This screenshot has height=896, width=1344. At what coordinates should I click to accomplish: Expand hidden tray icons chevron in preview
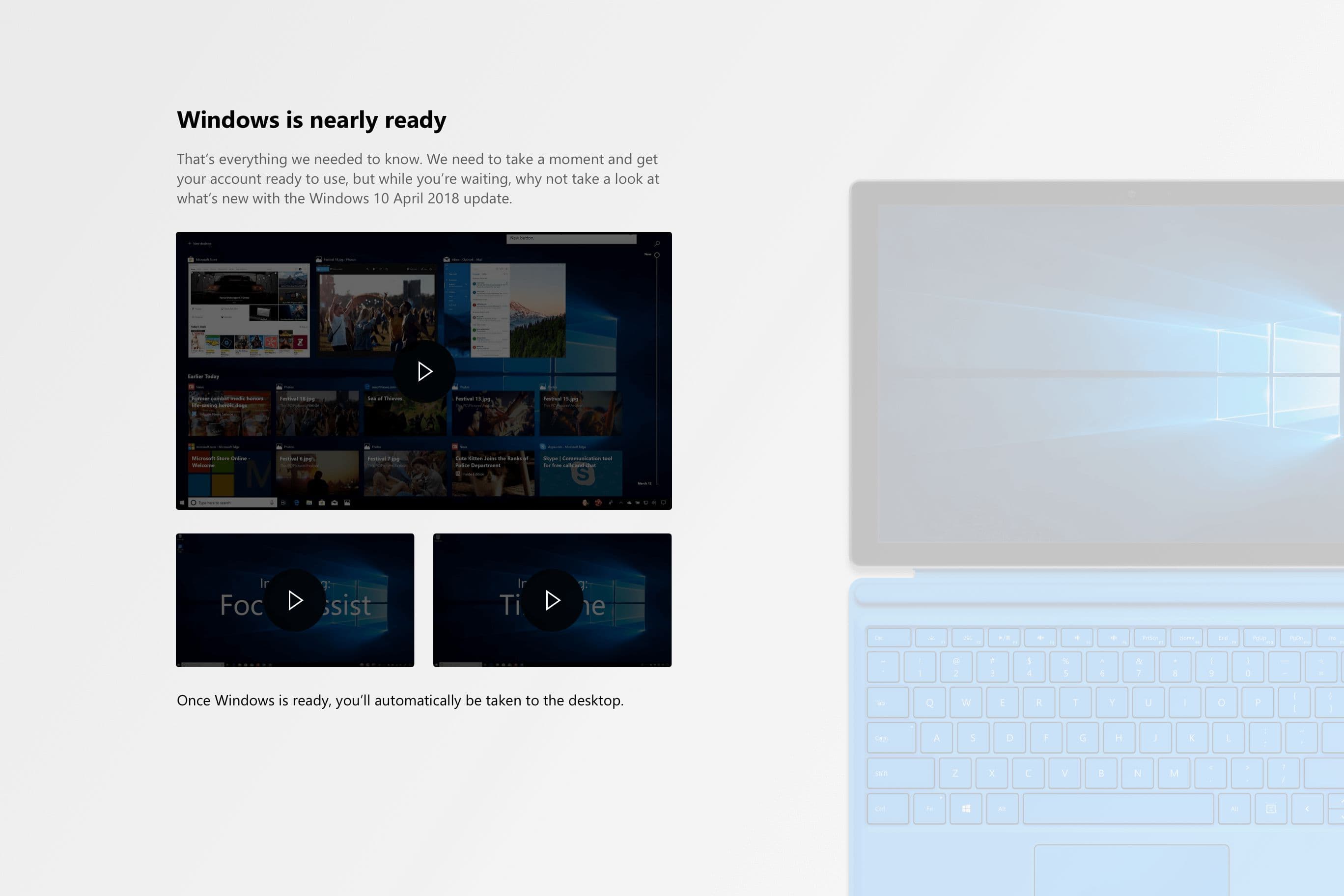tap(620, 503)
